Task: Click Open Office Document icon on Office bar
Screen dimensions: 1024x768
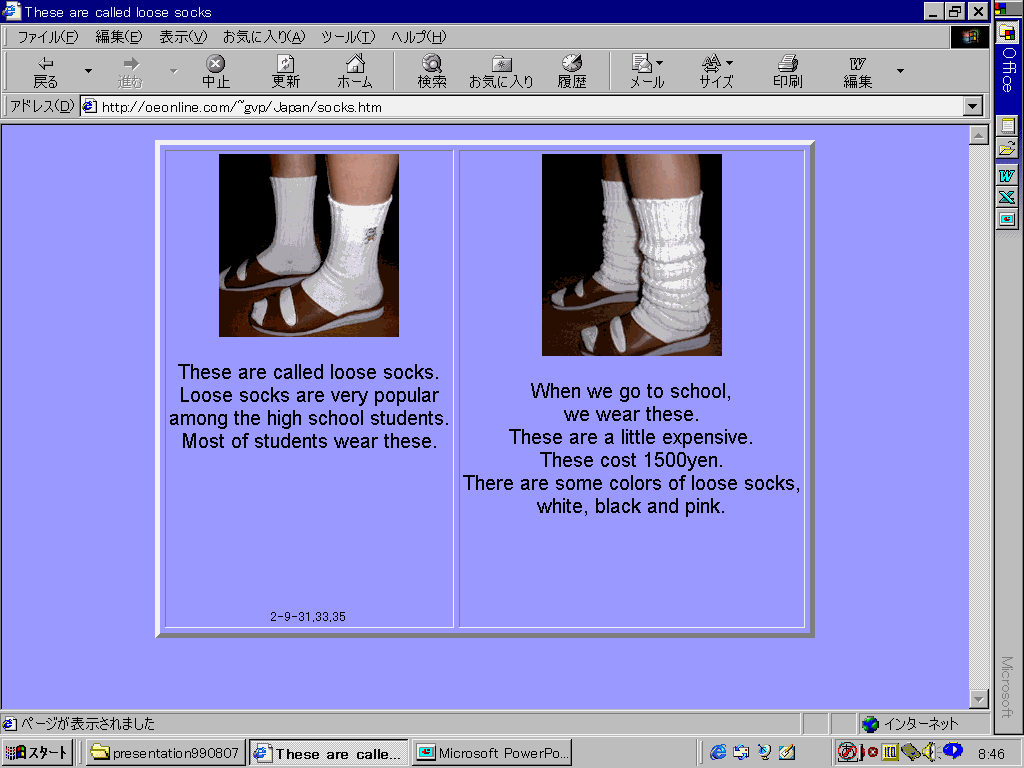Action: point(1007,149)
